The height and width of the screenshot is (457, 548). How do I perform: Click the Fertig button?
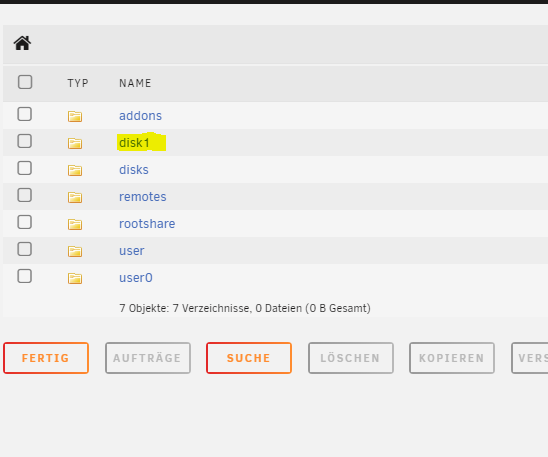coord(46,358)
